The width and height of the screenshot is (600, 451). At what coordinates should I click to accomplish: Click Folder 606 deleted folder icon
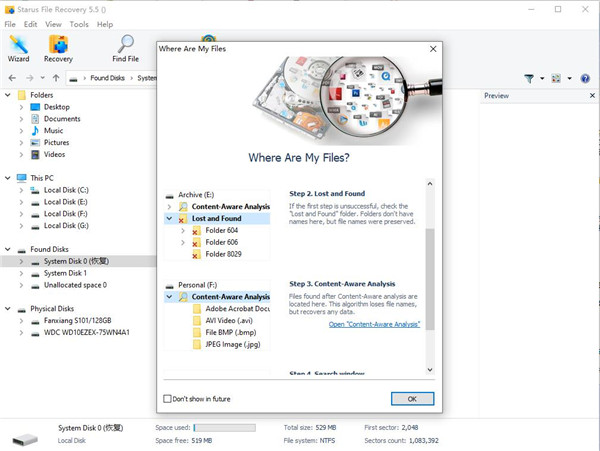pyautogui.click(x=196, y=243)
